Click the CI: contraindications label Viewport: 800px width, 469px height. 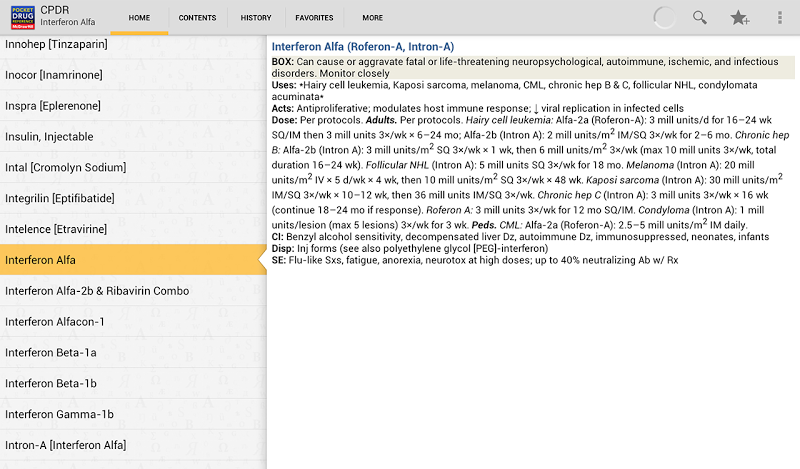pyautogui.click(x=278, y=237)
